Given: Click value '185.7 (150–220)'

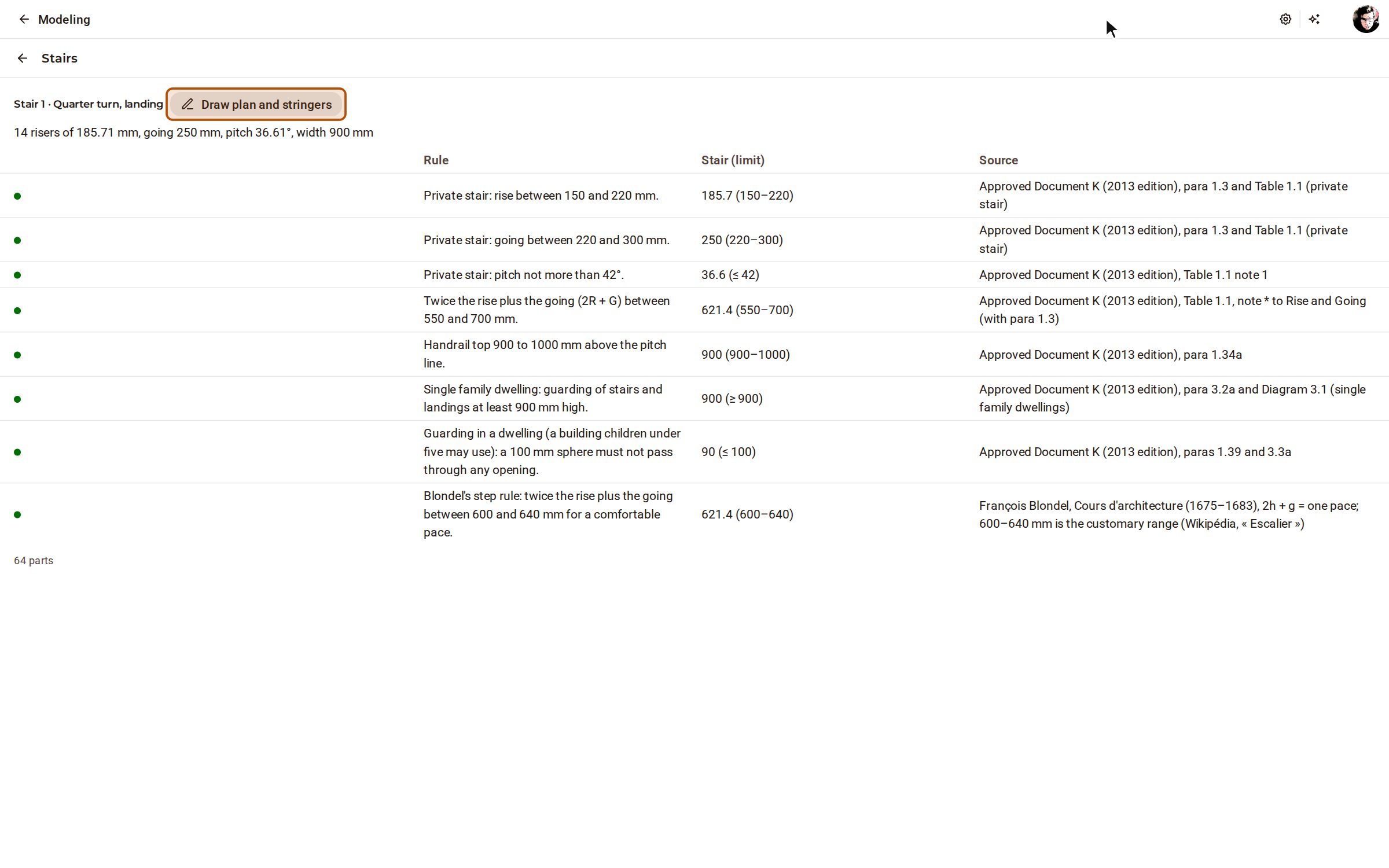Looking at the screenshot, I should click(747, 196).
